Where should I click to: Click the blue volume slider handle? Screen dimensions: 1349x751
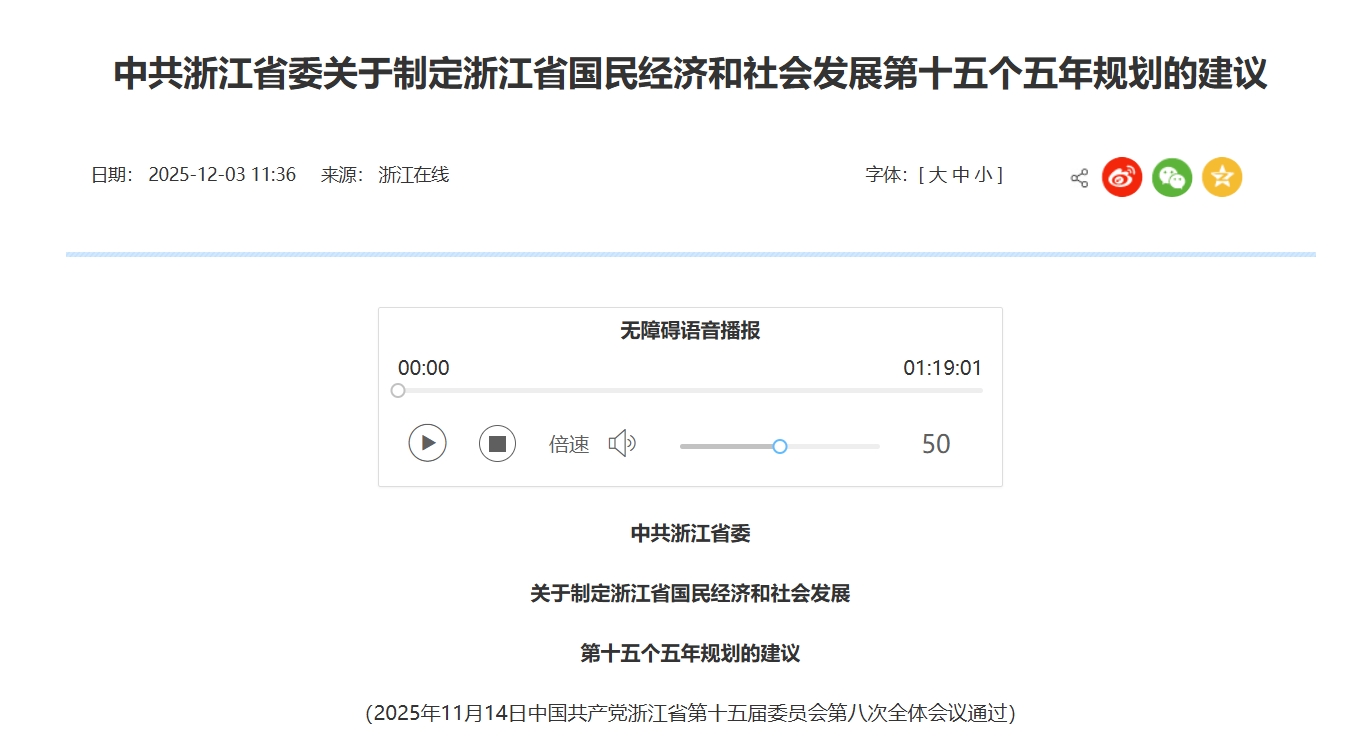[780, 446]
